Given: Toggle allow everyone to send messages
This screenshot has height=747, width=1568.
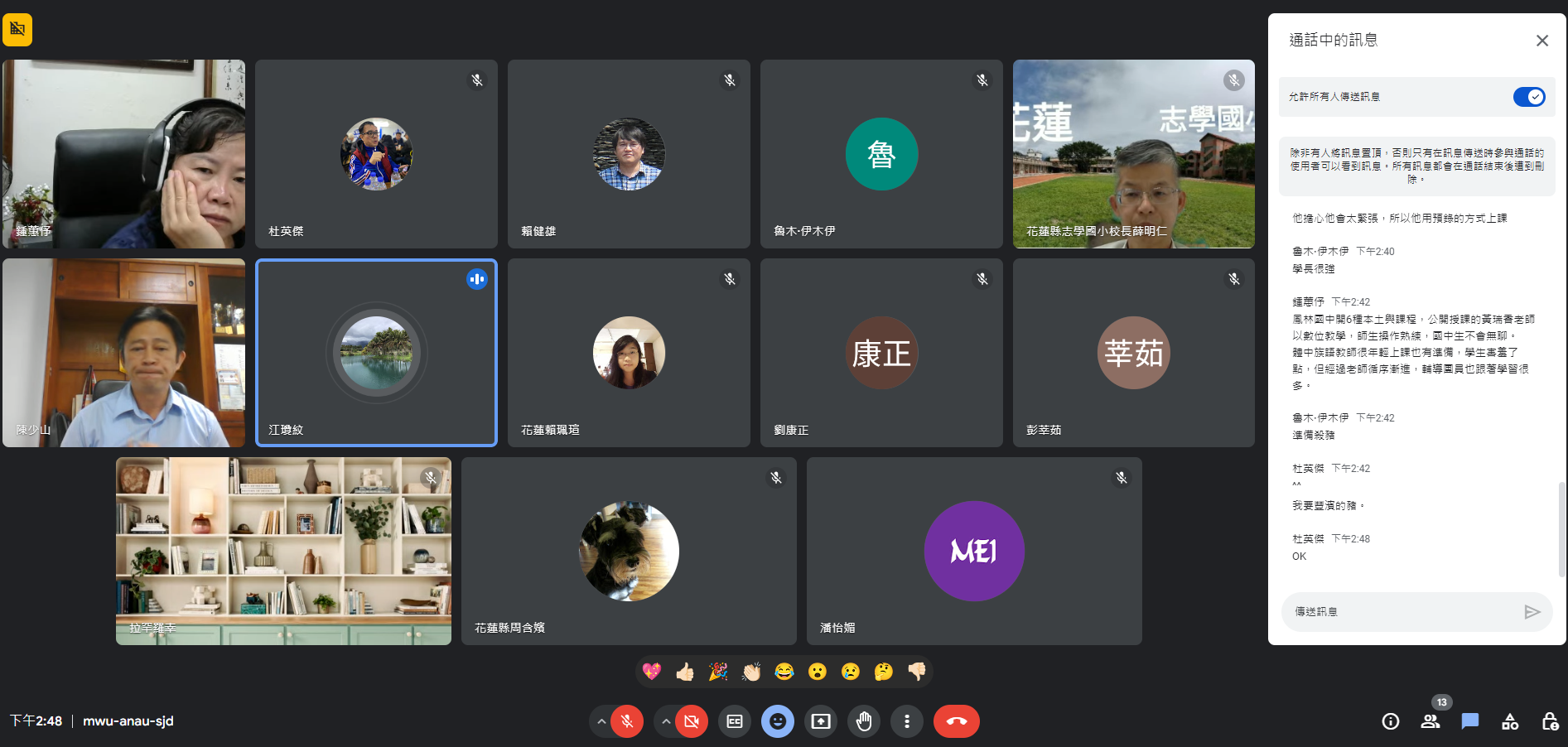Looking at the screenshot, I should pyautogui.click(x=1528, y=97).
